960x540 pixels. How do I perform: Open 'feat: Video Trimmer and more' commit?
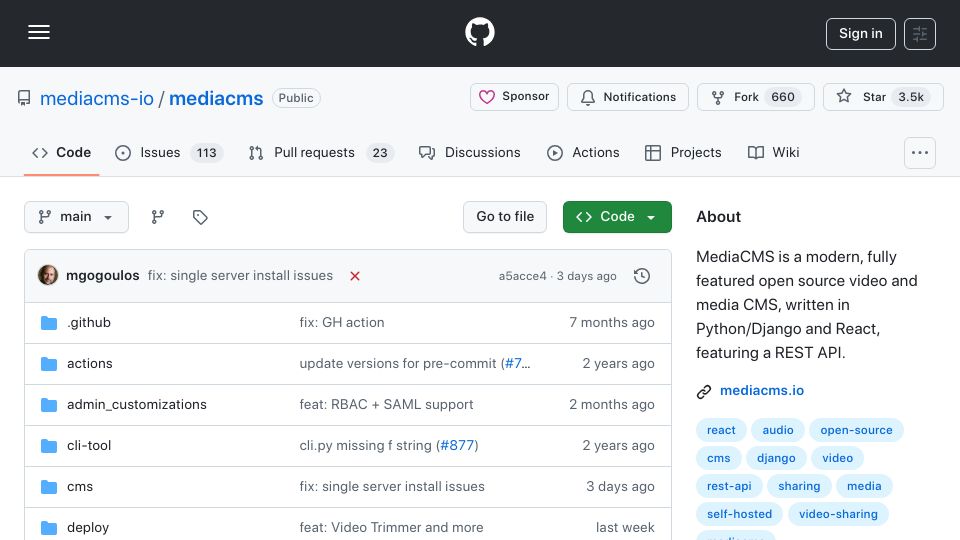tap(391, 528)
